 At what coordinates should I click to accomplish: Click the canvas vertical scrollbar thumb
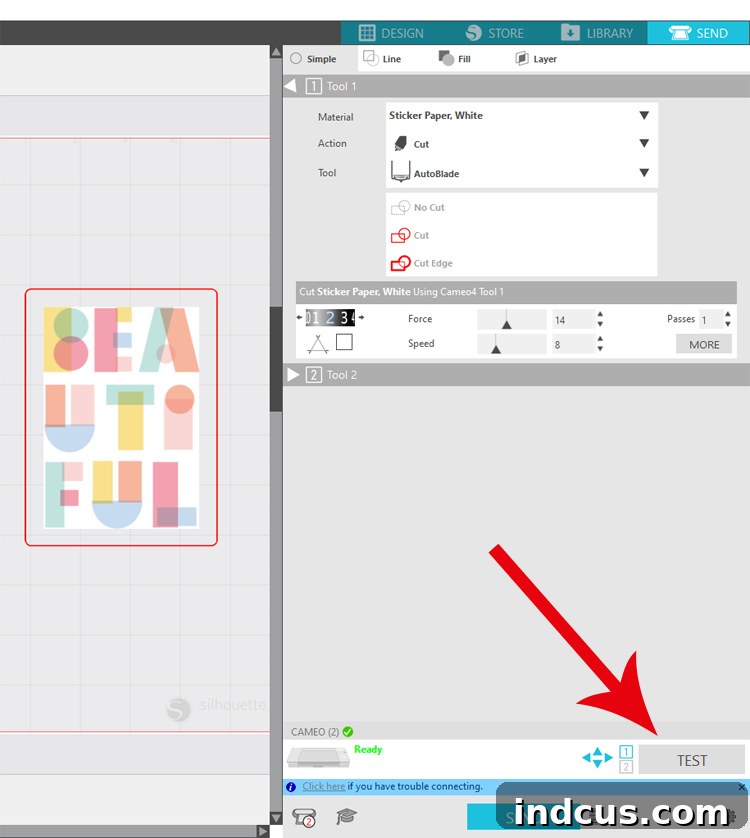pos(276,359)
